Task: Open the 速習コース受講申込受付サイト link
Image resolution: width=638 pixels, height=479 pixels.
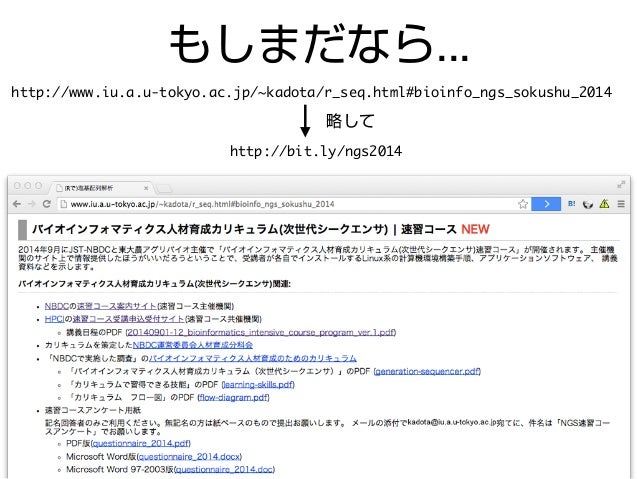Action: (128, 319)
